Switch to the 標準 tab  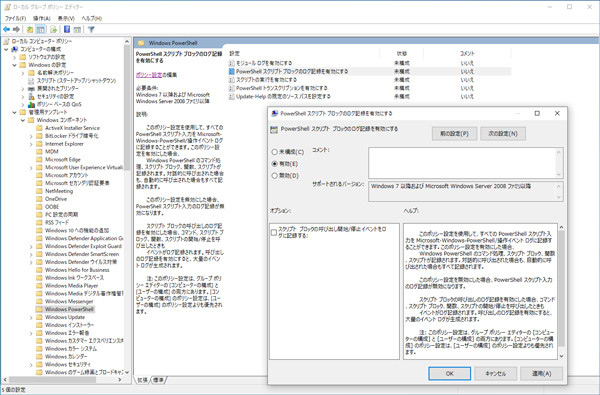click(x=158, y=380)
